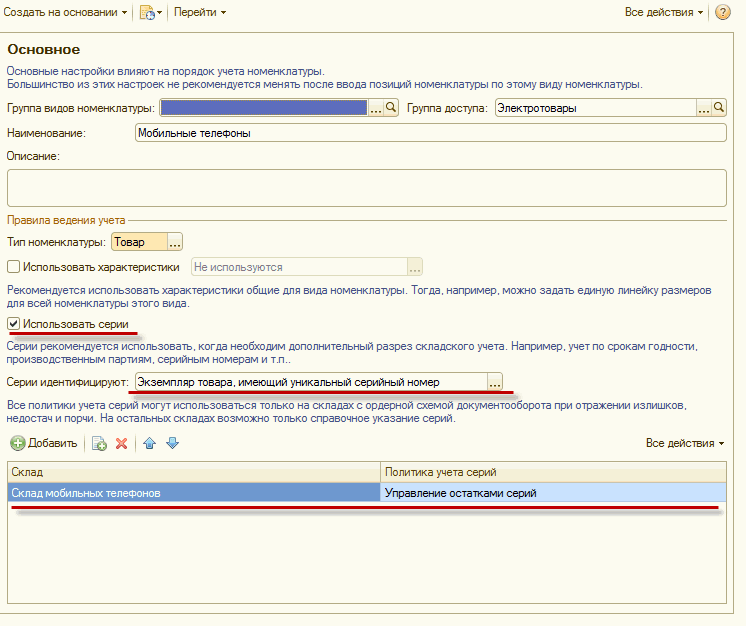Select the Управление остатками серий table cell
This screenshot has width=746, height=626.
coord(553,493)
